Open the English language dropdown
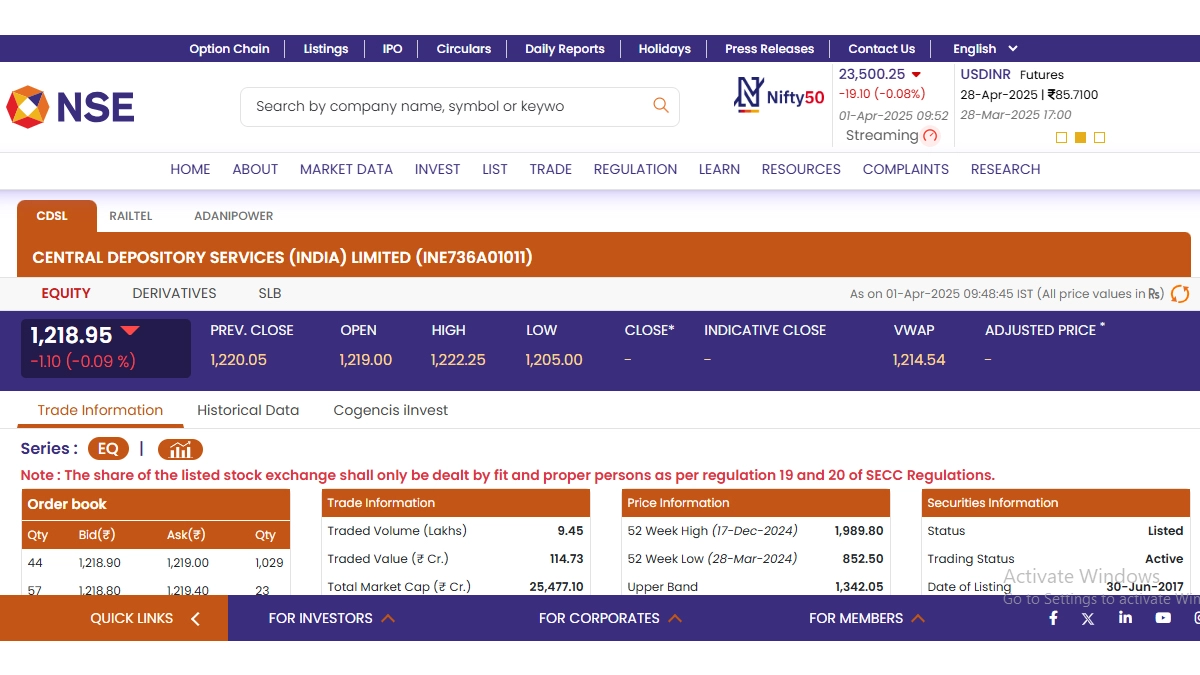Viewport: 1200px width, 675px height. (985, 48)
